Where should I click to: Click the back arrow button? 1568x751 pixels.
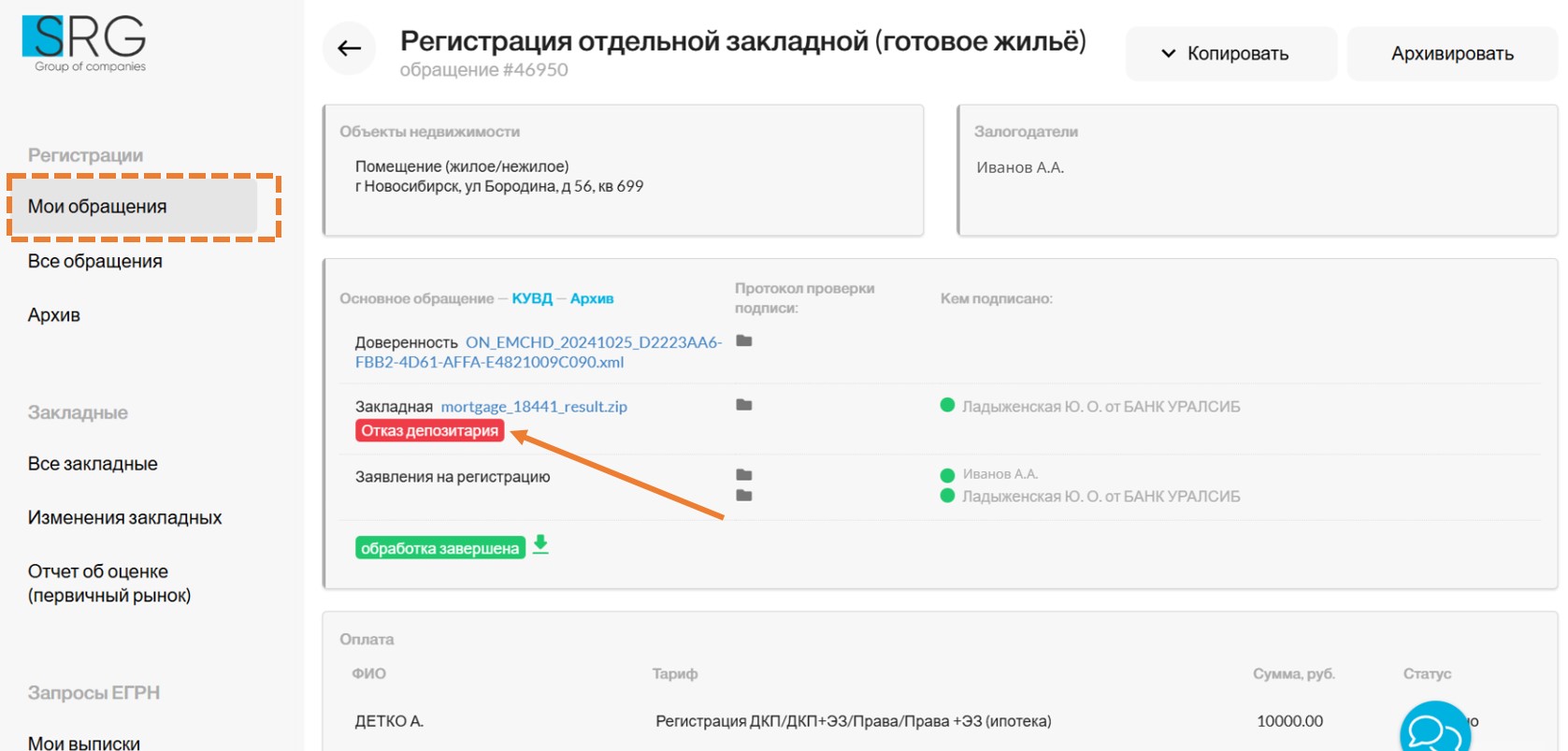point(349,49)
